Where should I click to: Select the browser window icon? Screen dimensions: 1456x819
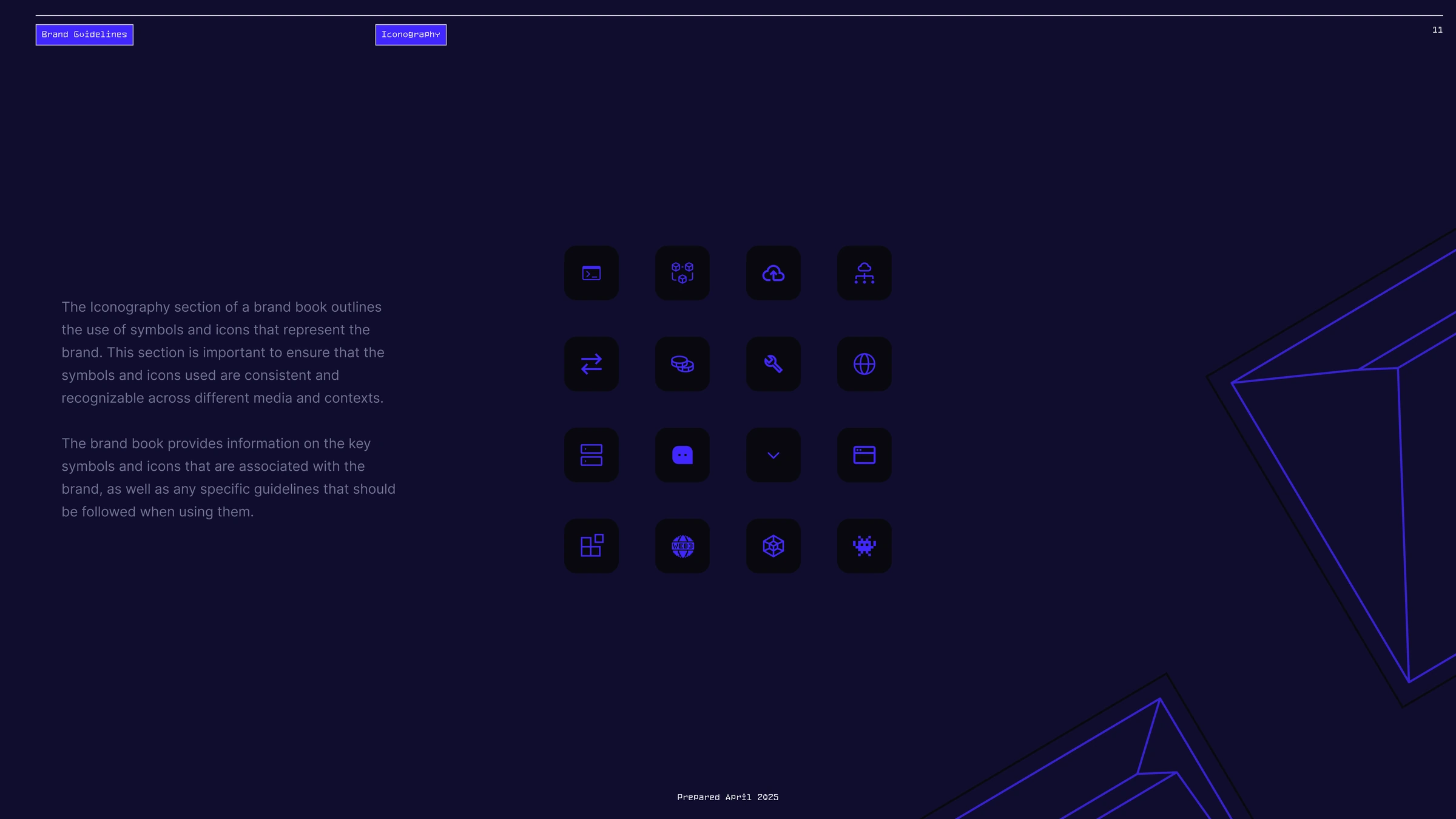point(864,455)
